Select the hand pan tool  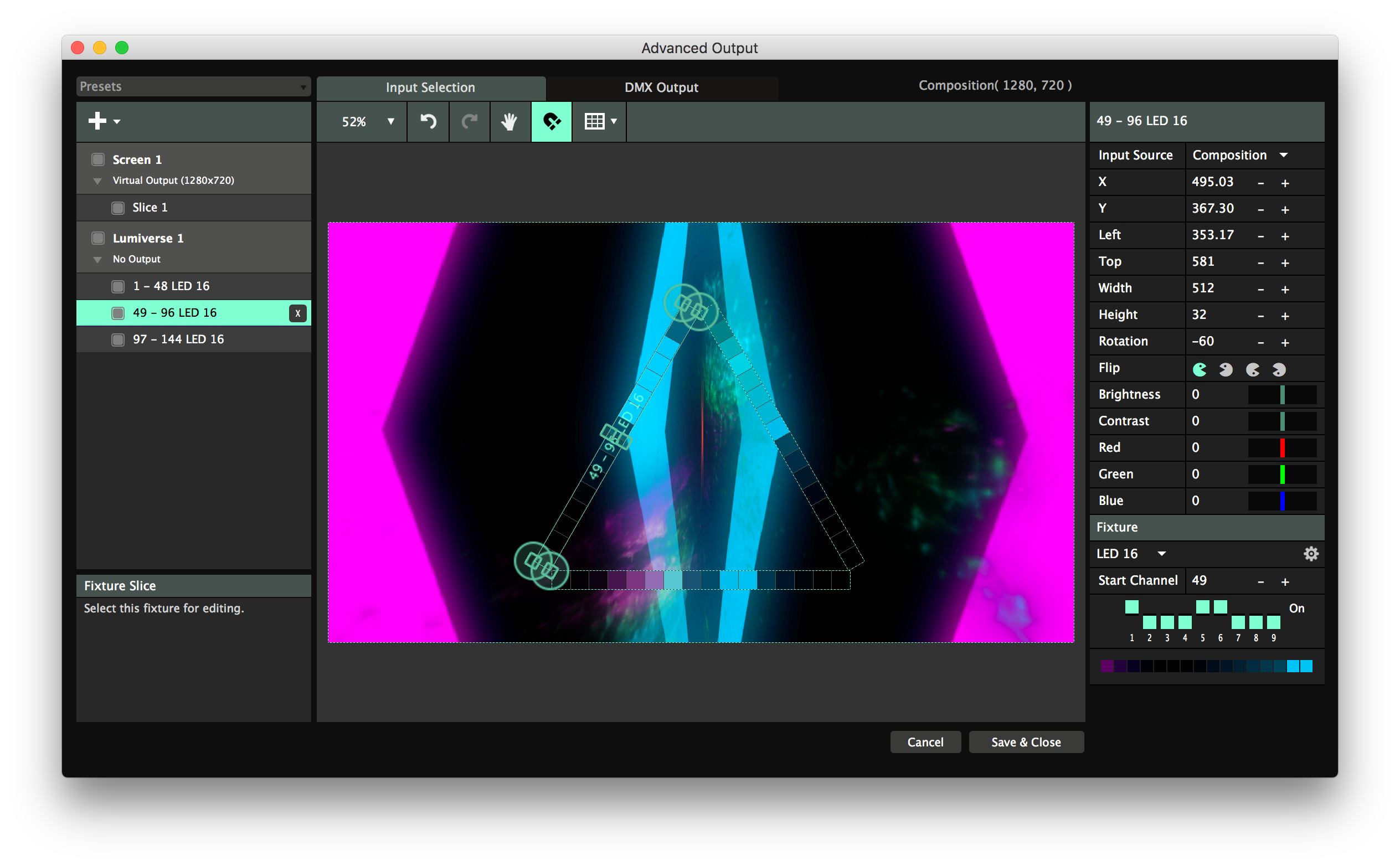pos(509,121)
